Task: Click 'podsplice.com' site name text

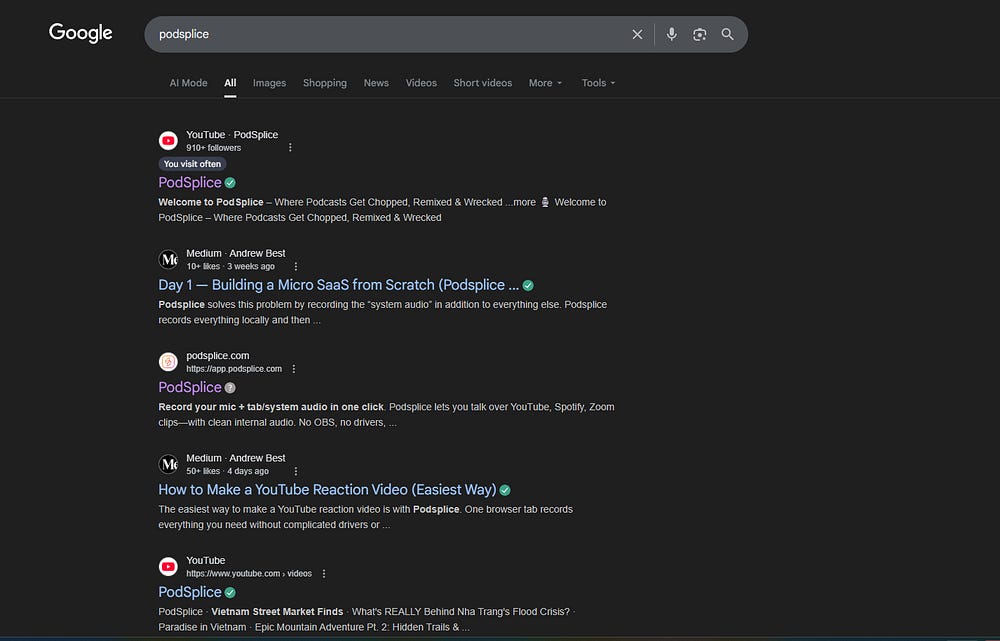Action: pyautogui.click(x=217, y=356)
